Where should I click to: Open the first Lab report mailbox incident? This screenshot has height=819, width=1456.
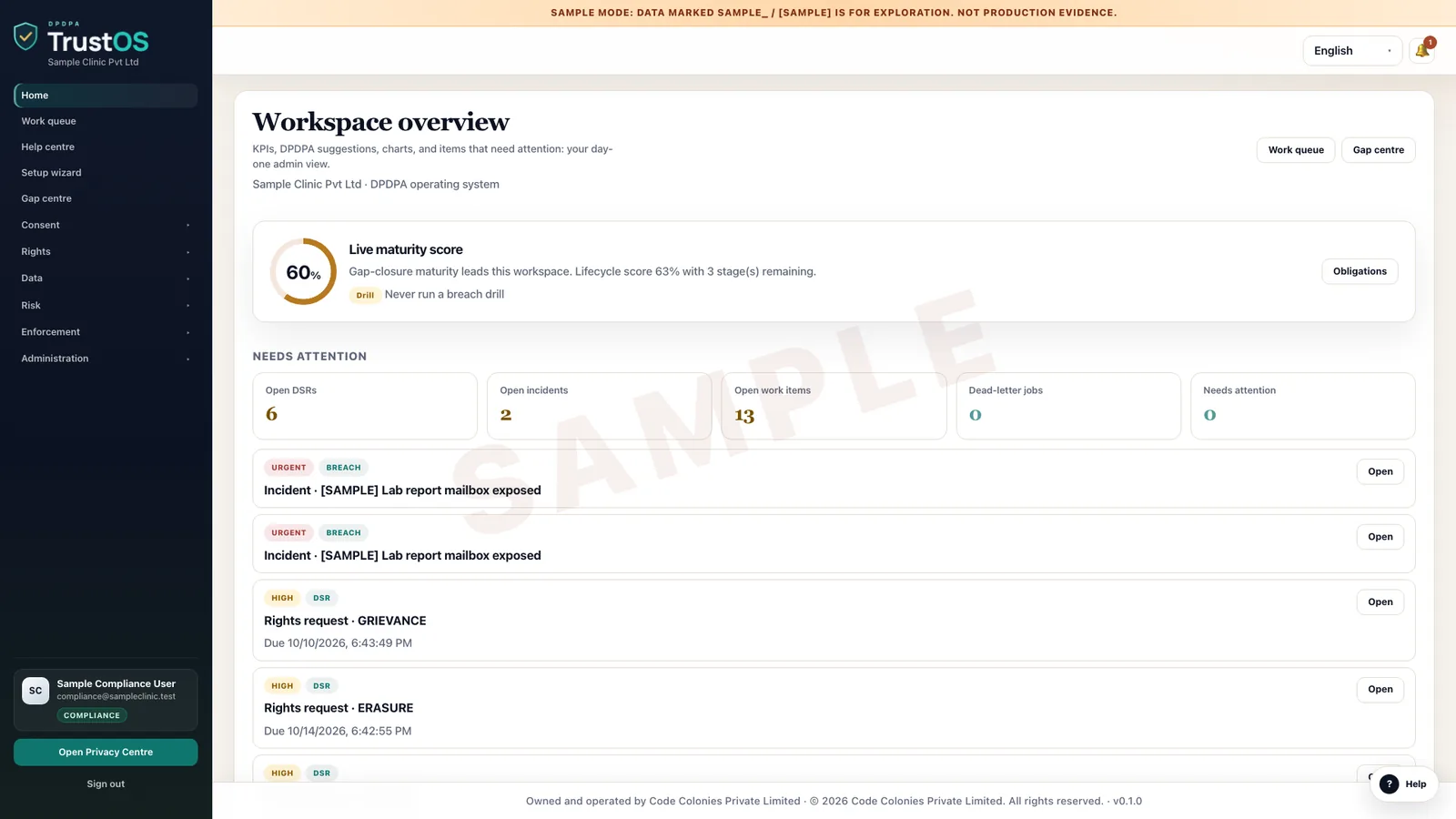(1380, 471)
